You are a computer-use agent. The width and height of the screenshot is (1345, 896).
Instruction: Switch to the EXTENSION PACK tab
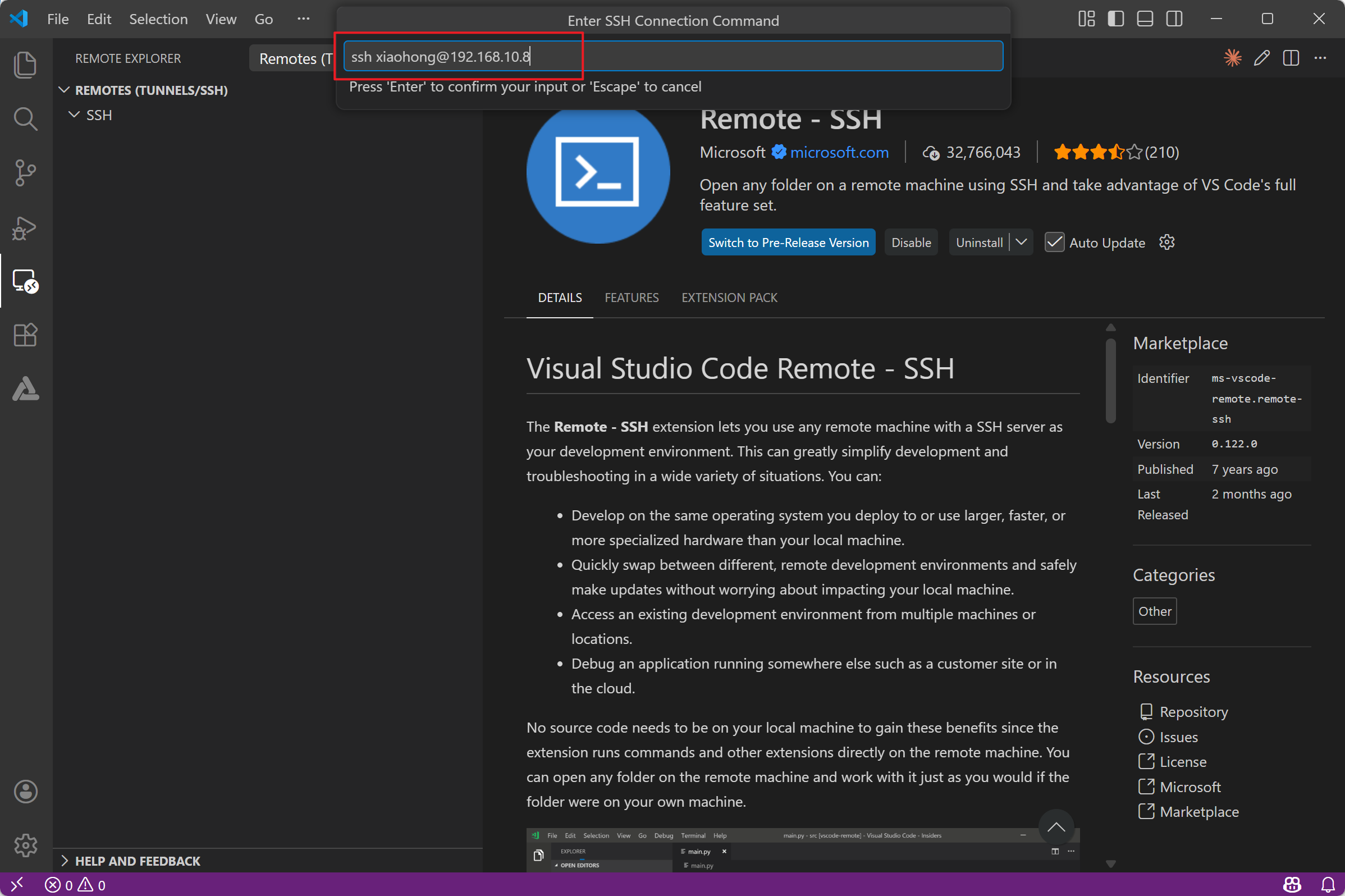coord(729,298)
